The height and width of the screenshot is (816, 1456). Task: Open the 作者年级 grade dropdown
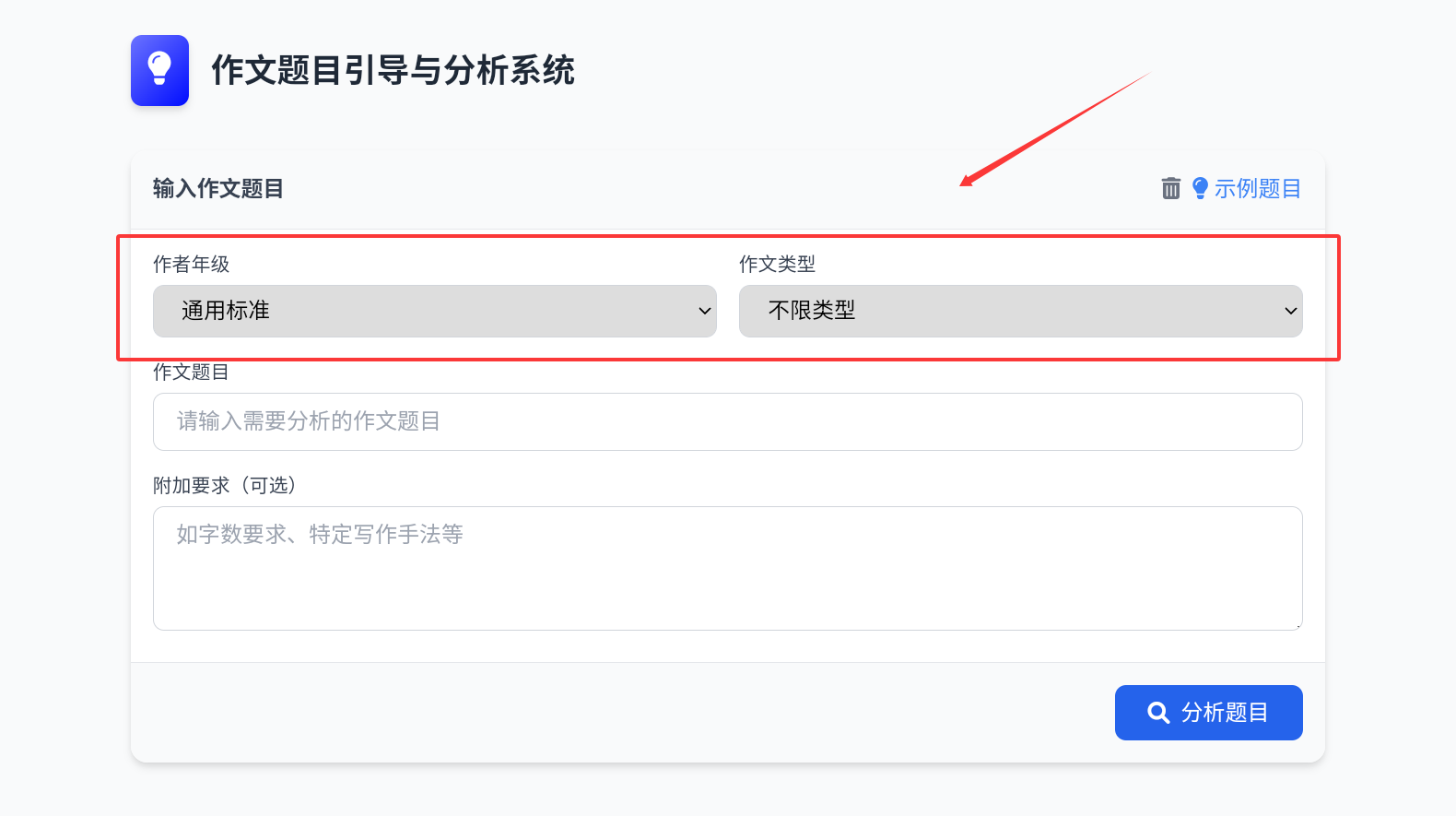click(x=434, y=311)
